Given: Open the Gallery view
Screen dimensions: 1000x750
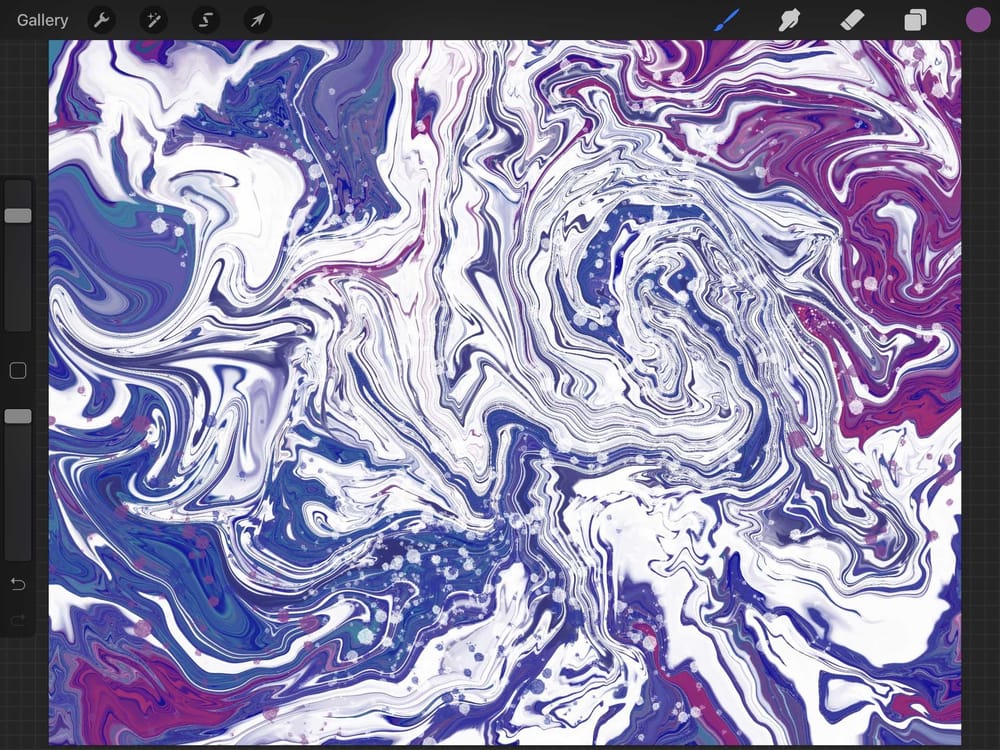Looking at the screenshot, I should [42, 20].
